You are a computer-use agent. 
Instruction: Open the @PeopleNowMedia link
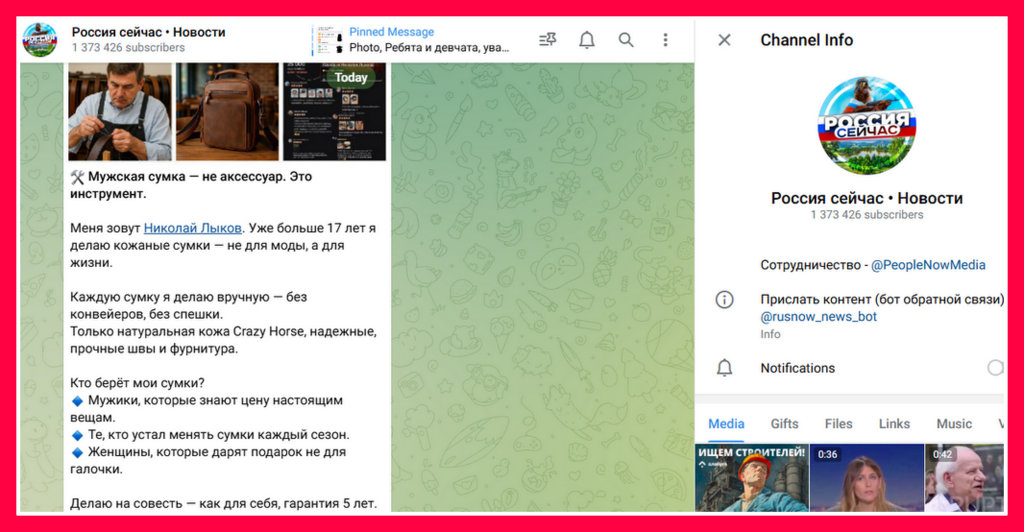927,265
